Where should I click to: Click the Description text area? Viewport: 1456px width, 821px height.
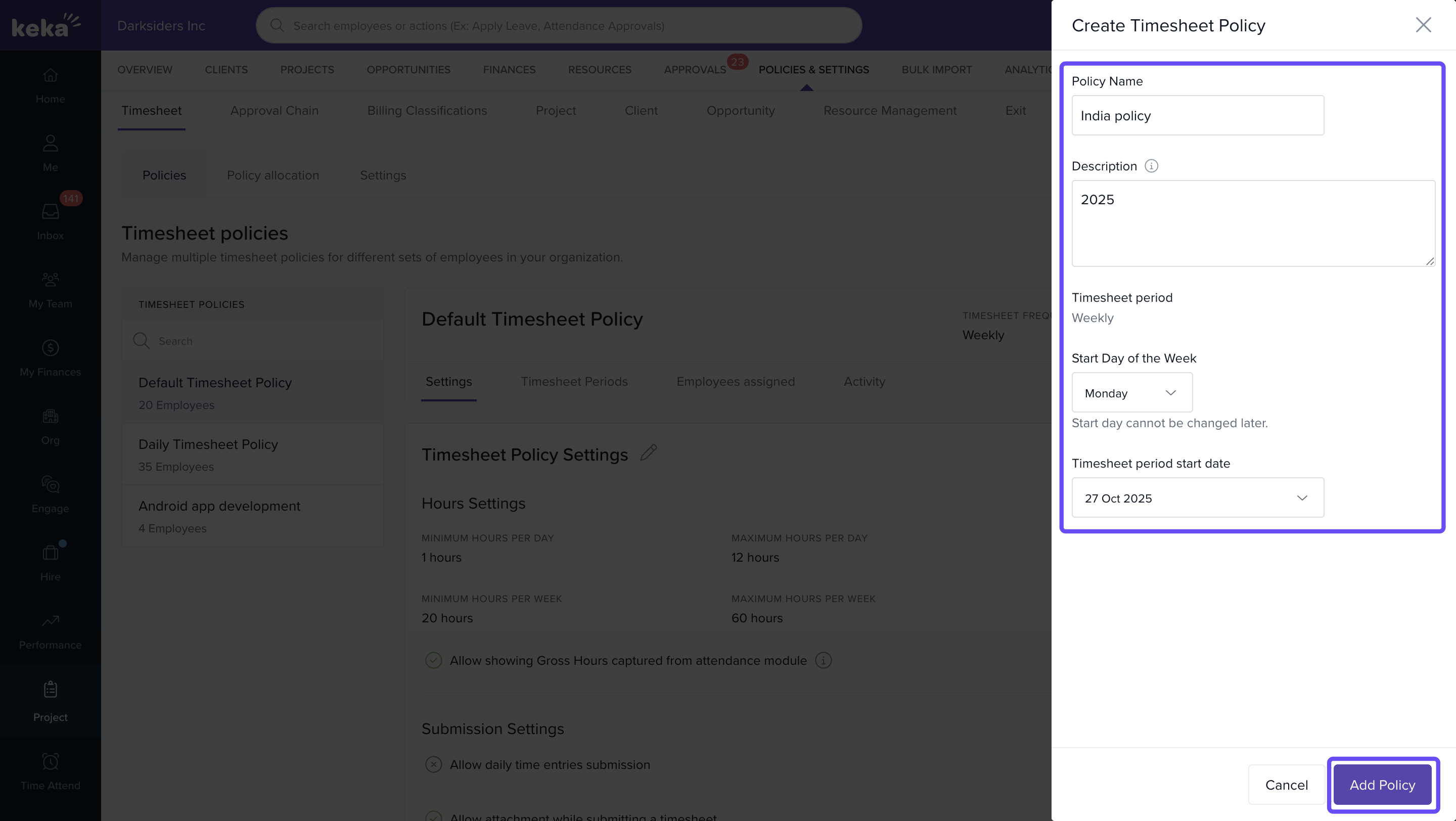pos(1253,223)
